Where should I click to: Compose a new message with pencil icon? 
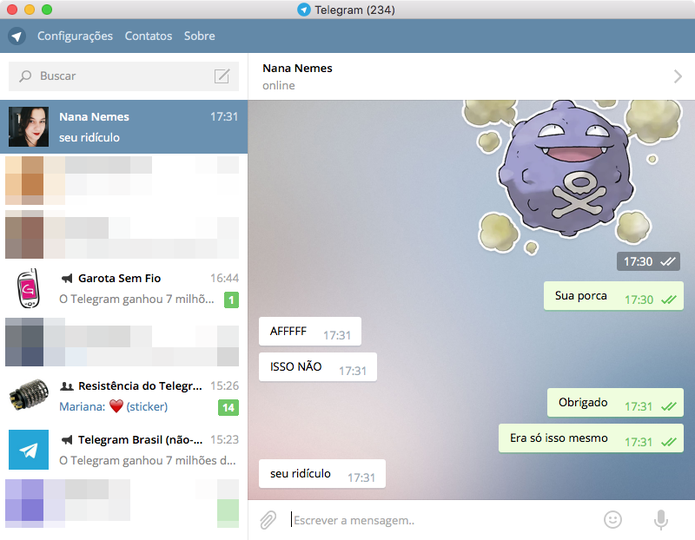[222, 76]
